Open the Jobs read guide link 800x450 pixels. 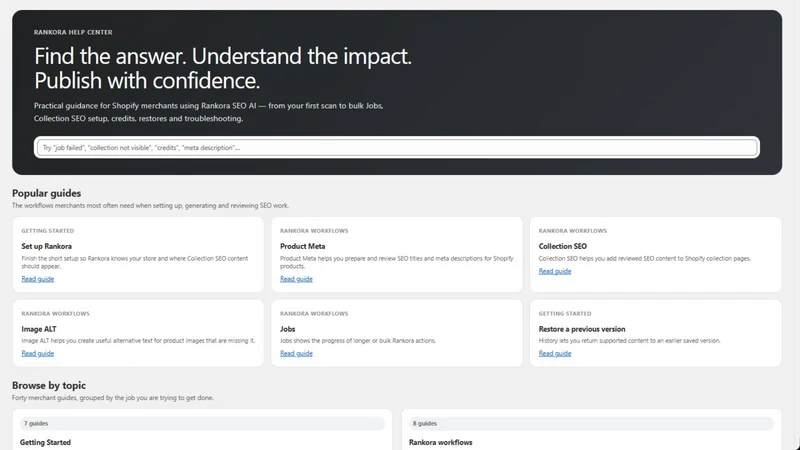click(x=296, y=354)
